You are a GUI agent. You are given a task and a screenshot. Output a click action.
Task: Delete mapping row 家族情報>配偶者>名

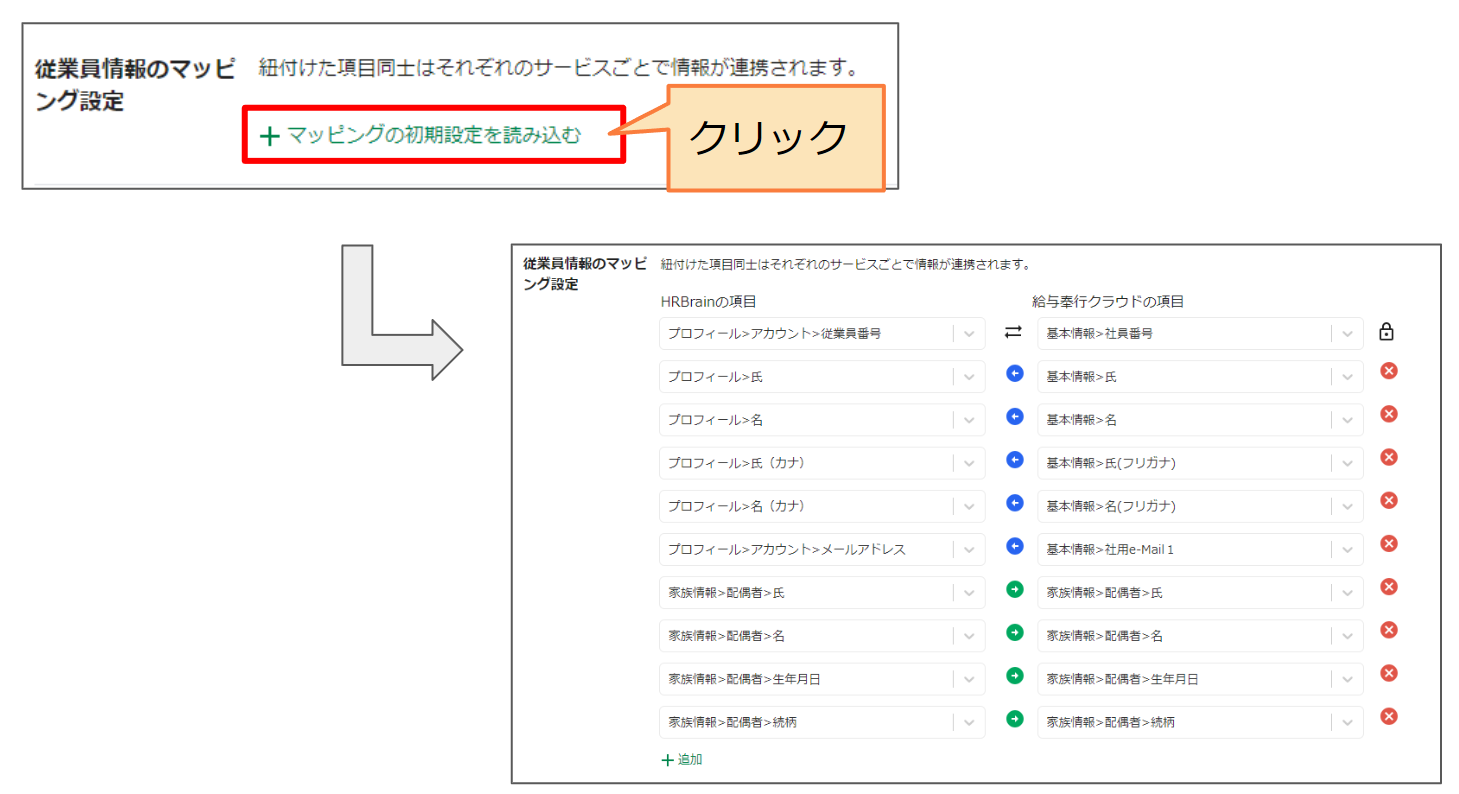coord(1388,630)
